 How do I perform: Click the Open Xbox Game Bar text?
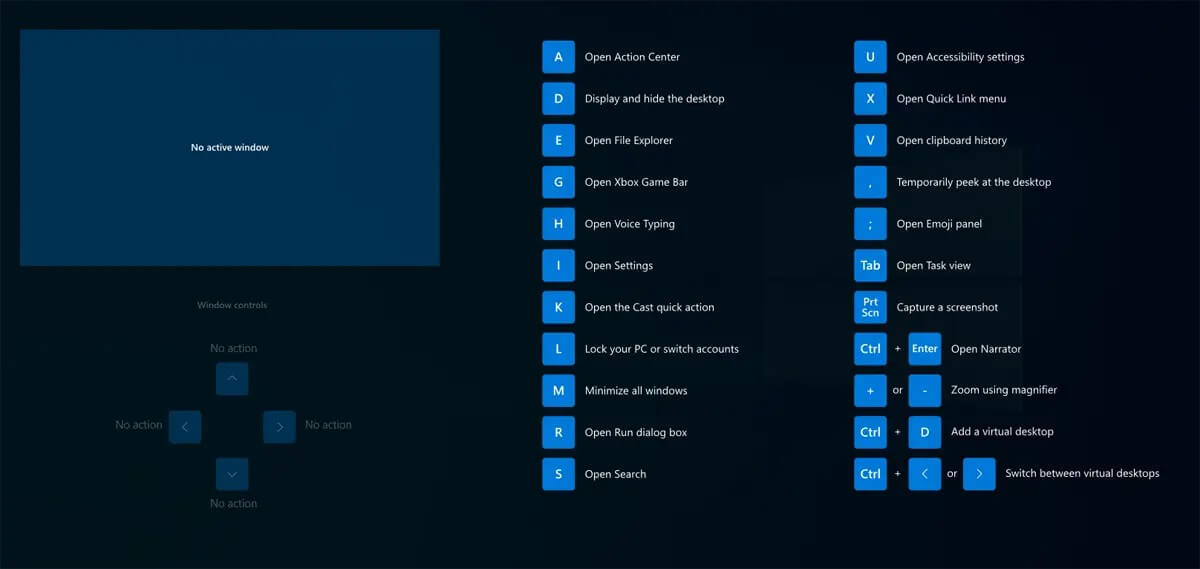(636, 182)
